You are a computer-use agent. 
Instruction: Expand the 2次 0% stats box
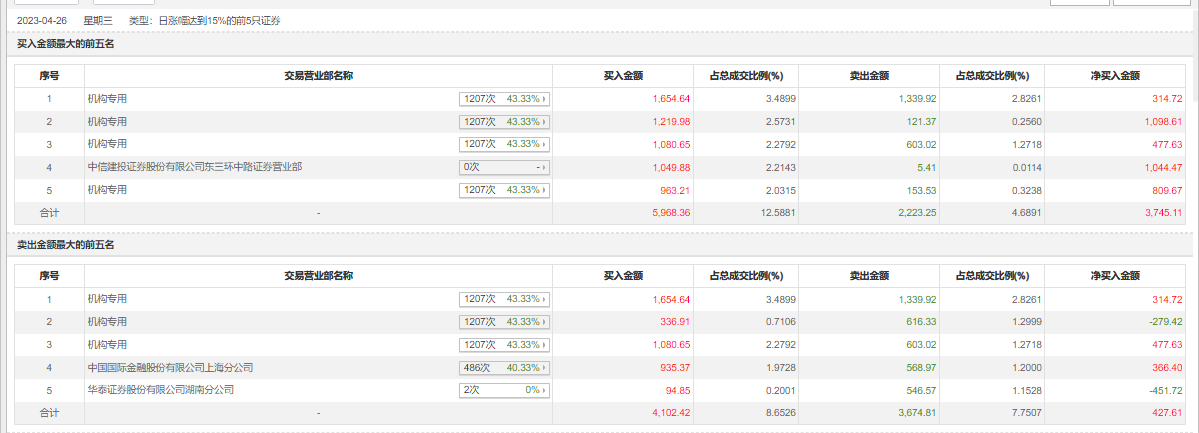point(505,390)
